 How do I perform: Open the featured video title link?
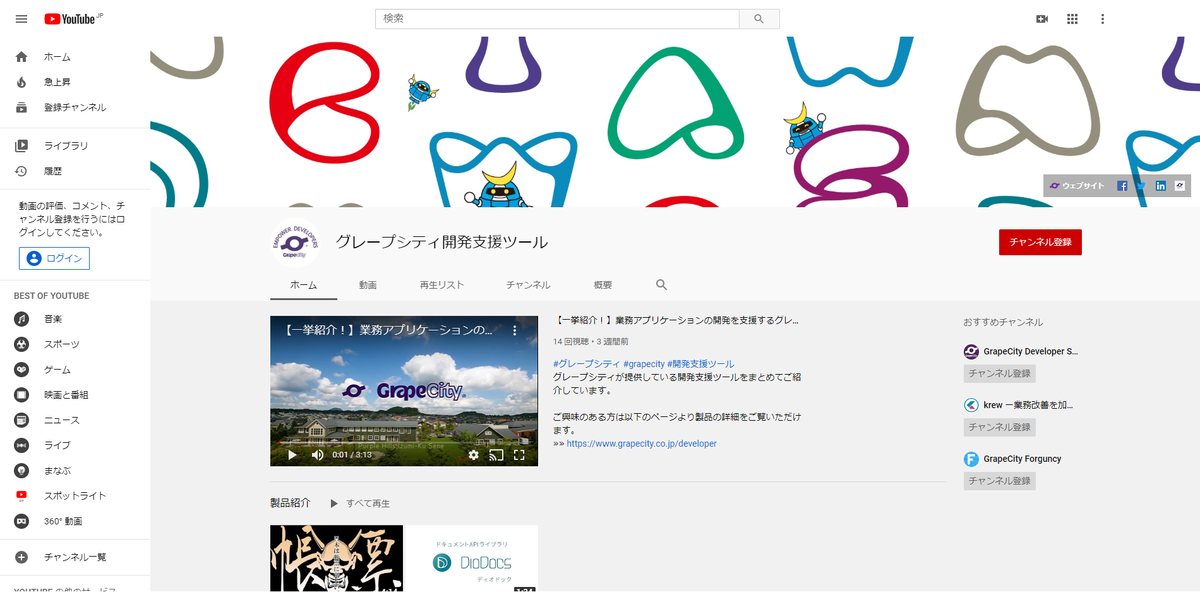676,321
